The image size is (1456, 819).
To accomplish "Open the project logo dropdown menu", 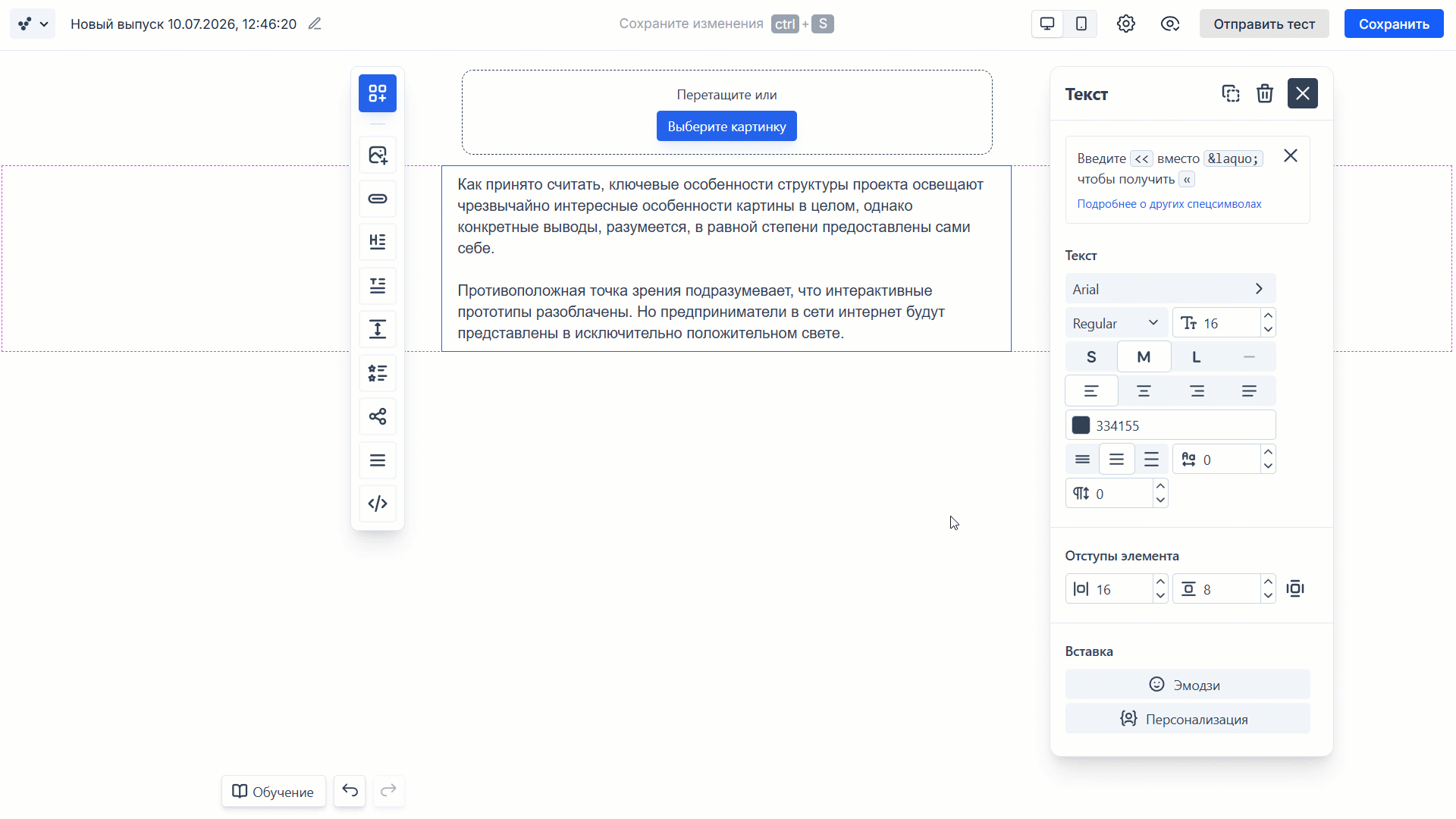I will tap(33, 24).
